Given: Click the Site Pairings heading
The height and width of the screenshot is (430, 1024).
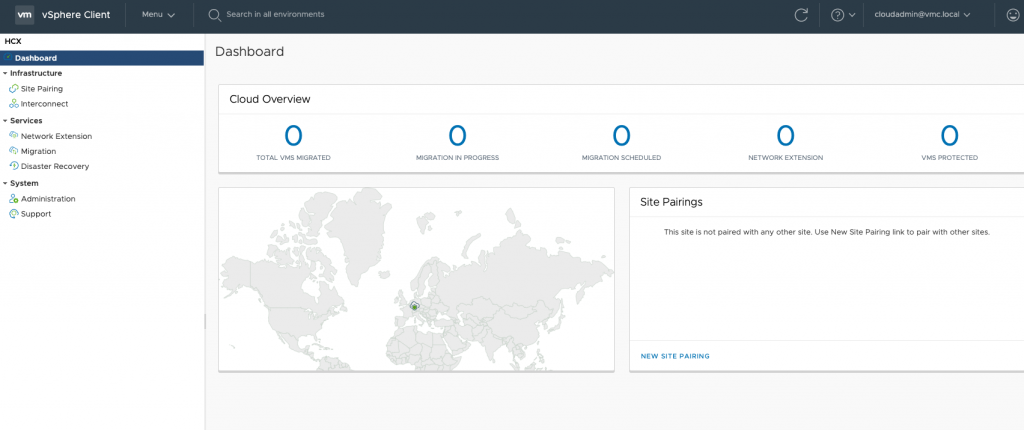Looking at the screenshot, I should (671, 203).
